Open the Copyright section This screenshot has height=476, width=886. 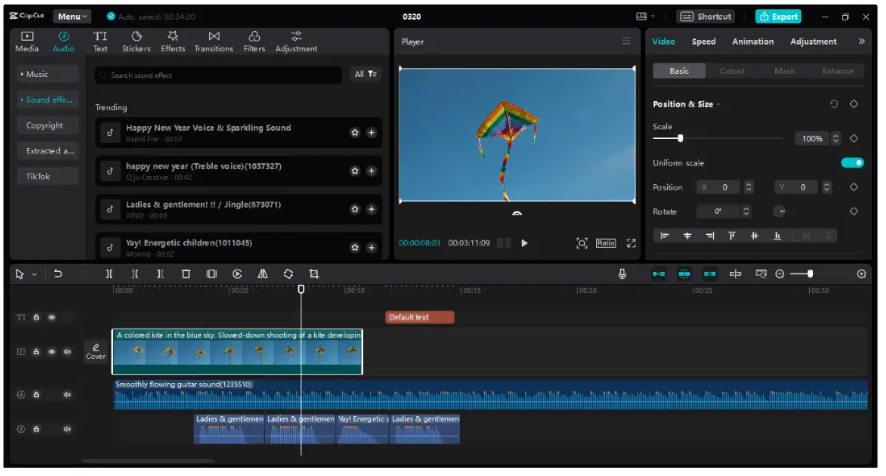point(47,125)
